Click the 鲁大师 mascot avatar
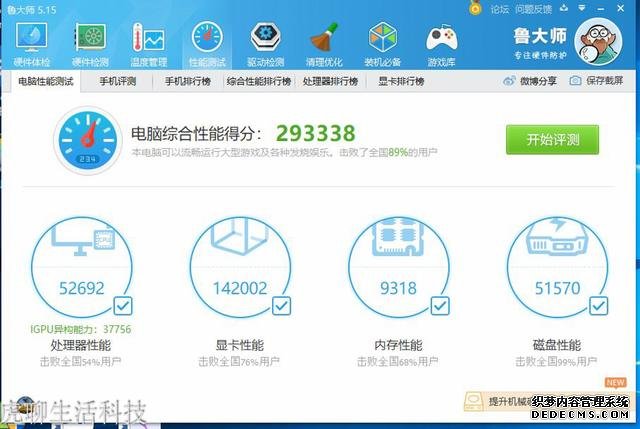 [x=598, y=41]
